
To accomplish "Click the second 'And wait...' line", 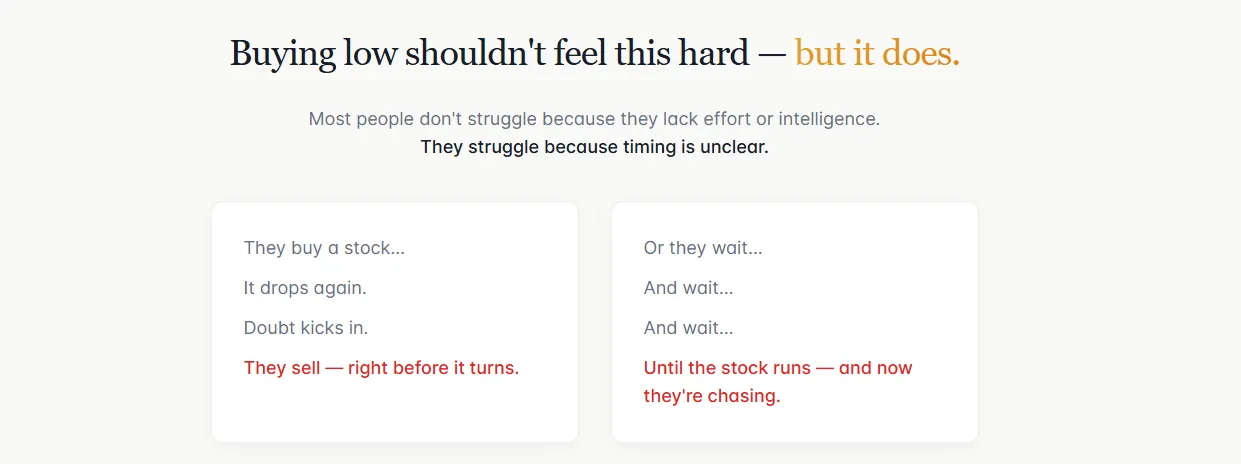I will click(x=688, y=328).
